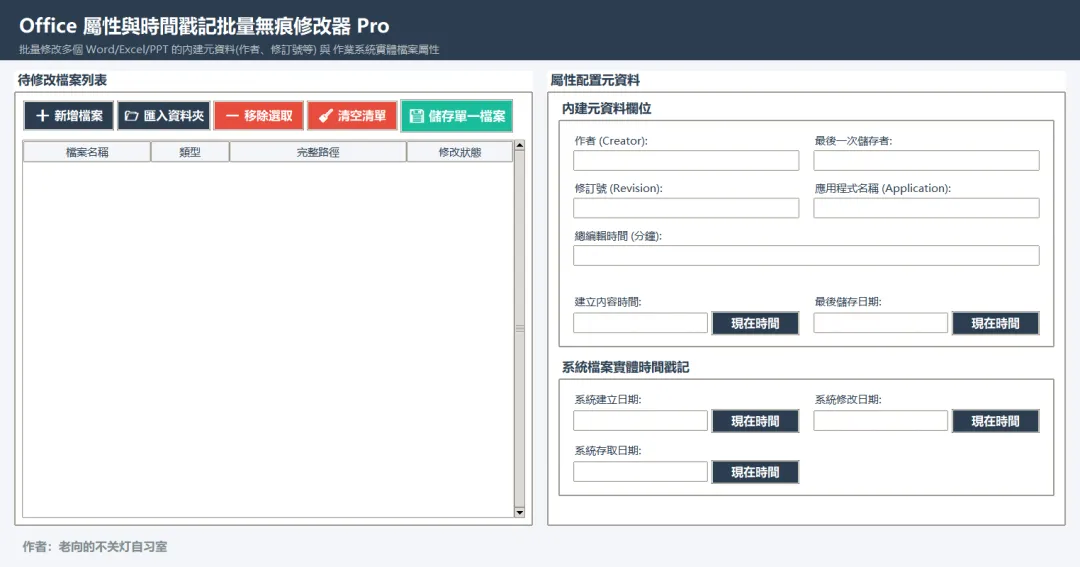1080x567 pixels.
Task: Click the green 儲存單一檔案 button
Action: 457,116
